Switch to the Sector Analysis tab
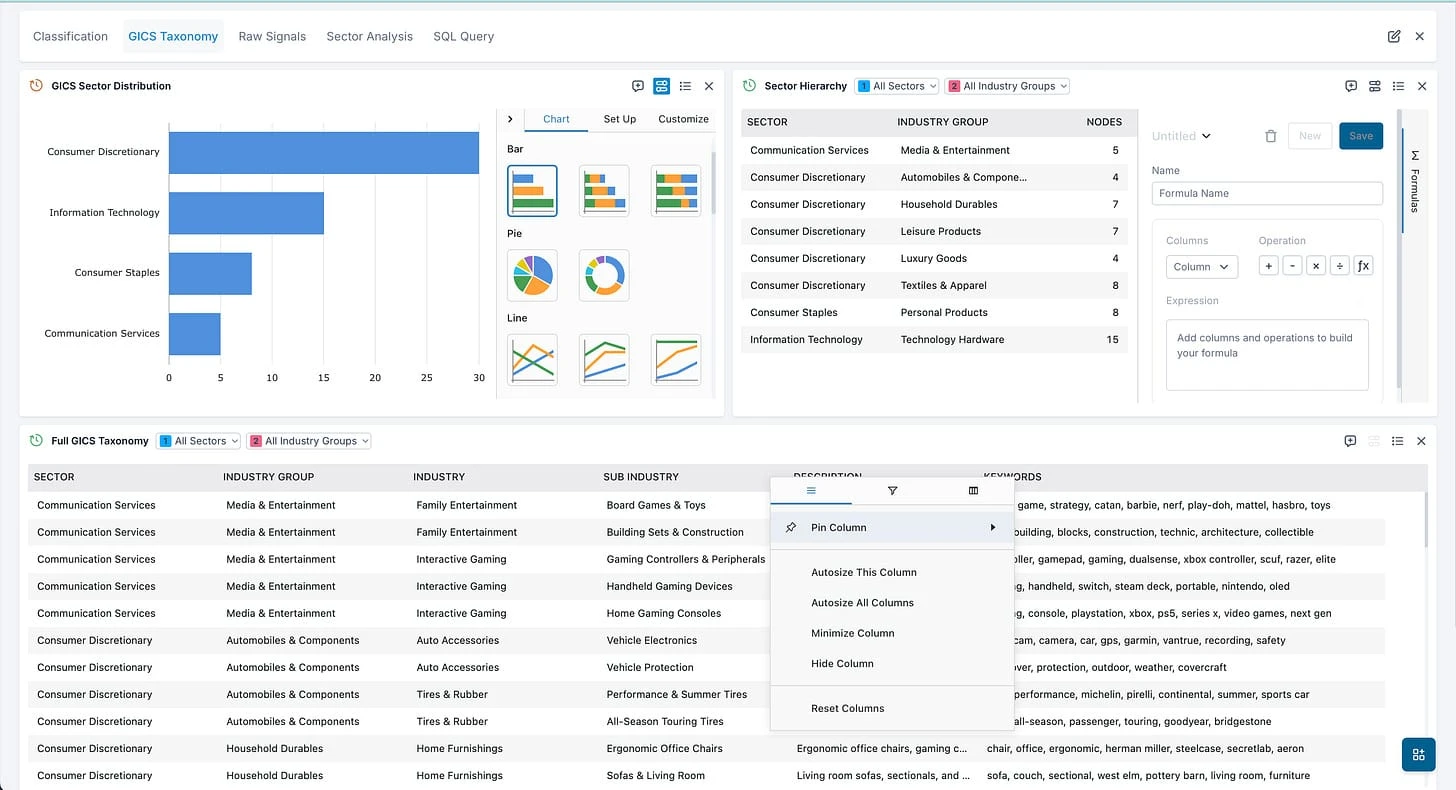Image resolution: width=1456 pixels, height=790 pixels. click(x=369, y=36)
